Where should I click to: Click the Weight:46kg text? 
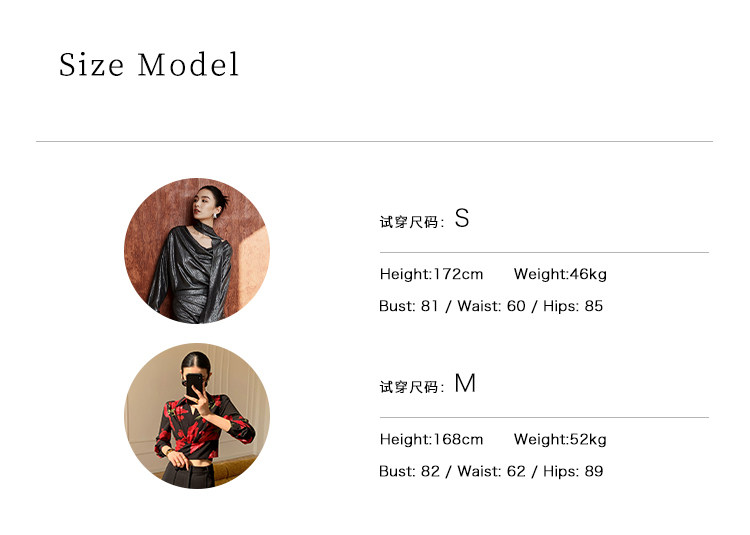[x=560, y=274]
